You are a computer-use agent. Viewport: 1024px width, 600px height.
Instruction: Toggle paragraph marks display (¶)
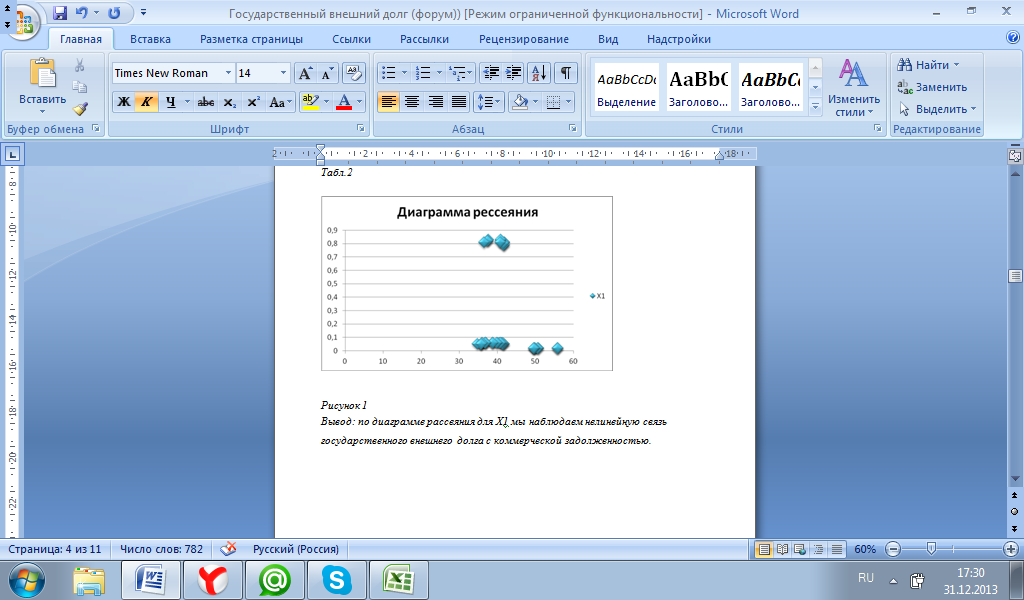(x=566, y=73)
